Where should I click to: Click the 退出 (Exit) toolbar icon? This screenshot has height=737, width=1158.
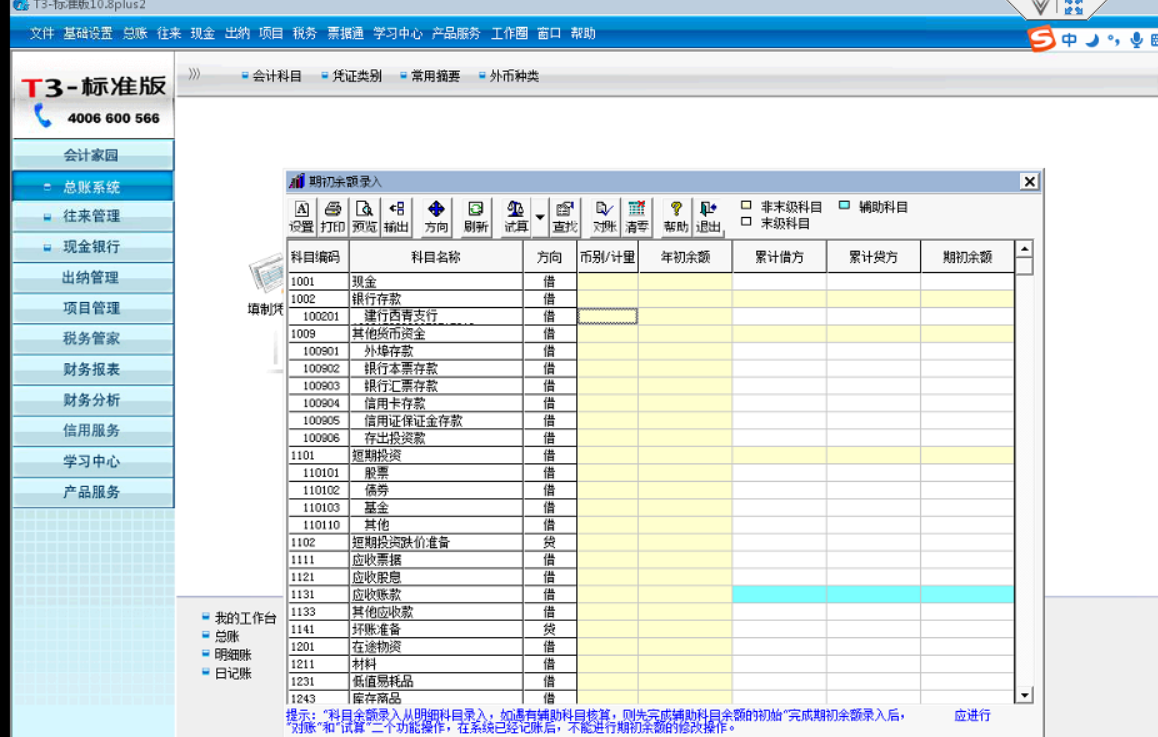(708, 217)
